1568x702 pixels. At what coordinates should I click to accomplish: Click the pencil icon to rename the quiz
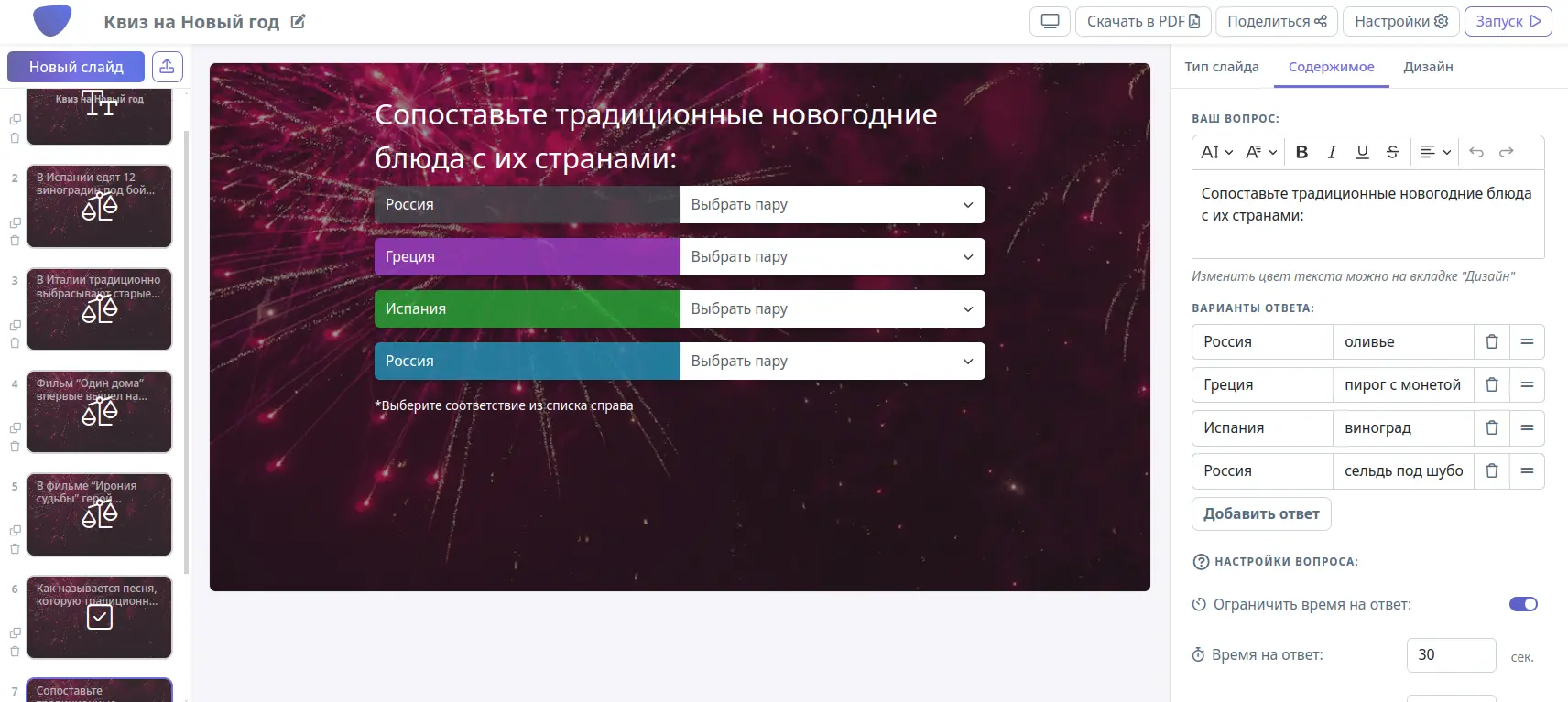pos(298,21)
